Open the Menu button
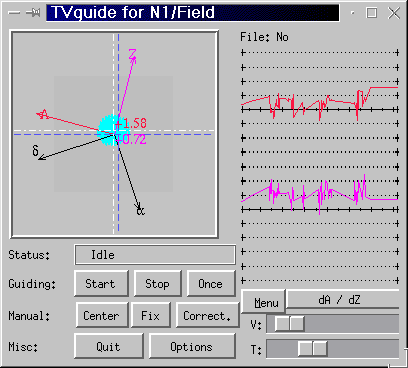Screen dimensions: 408x368 pos(263,302)
